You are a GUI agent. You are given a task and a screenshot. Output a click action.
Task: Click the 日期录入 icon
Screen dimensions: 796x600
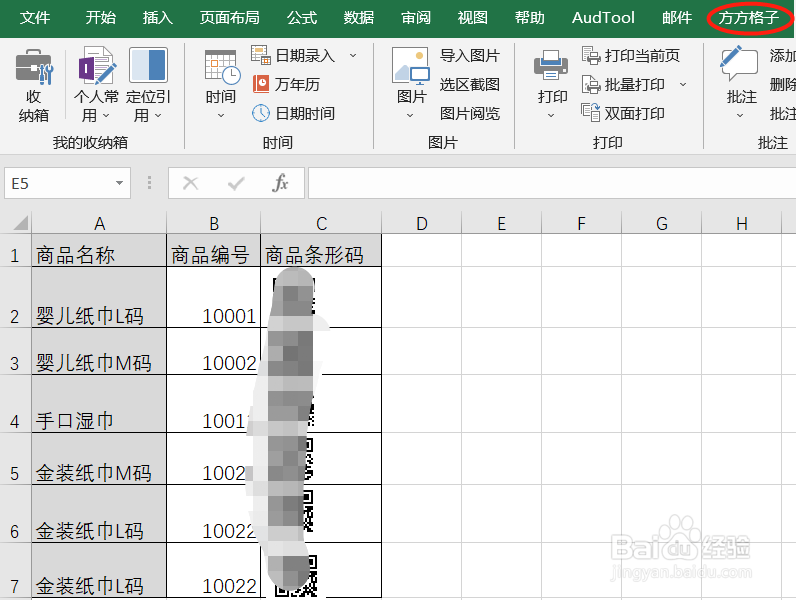click(261, 55)
